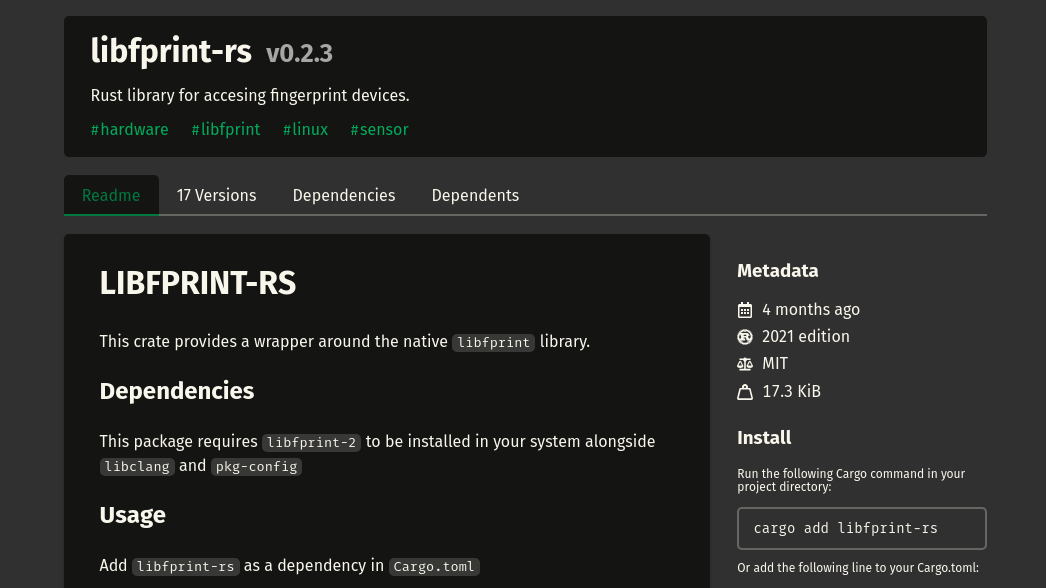This screenshot has height=588, width=1046.
Task: Open the #libfprint keyword tag
Action: [x=225, y=129]
